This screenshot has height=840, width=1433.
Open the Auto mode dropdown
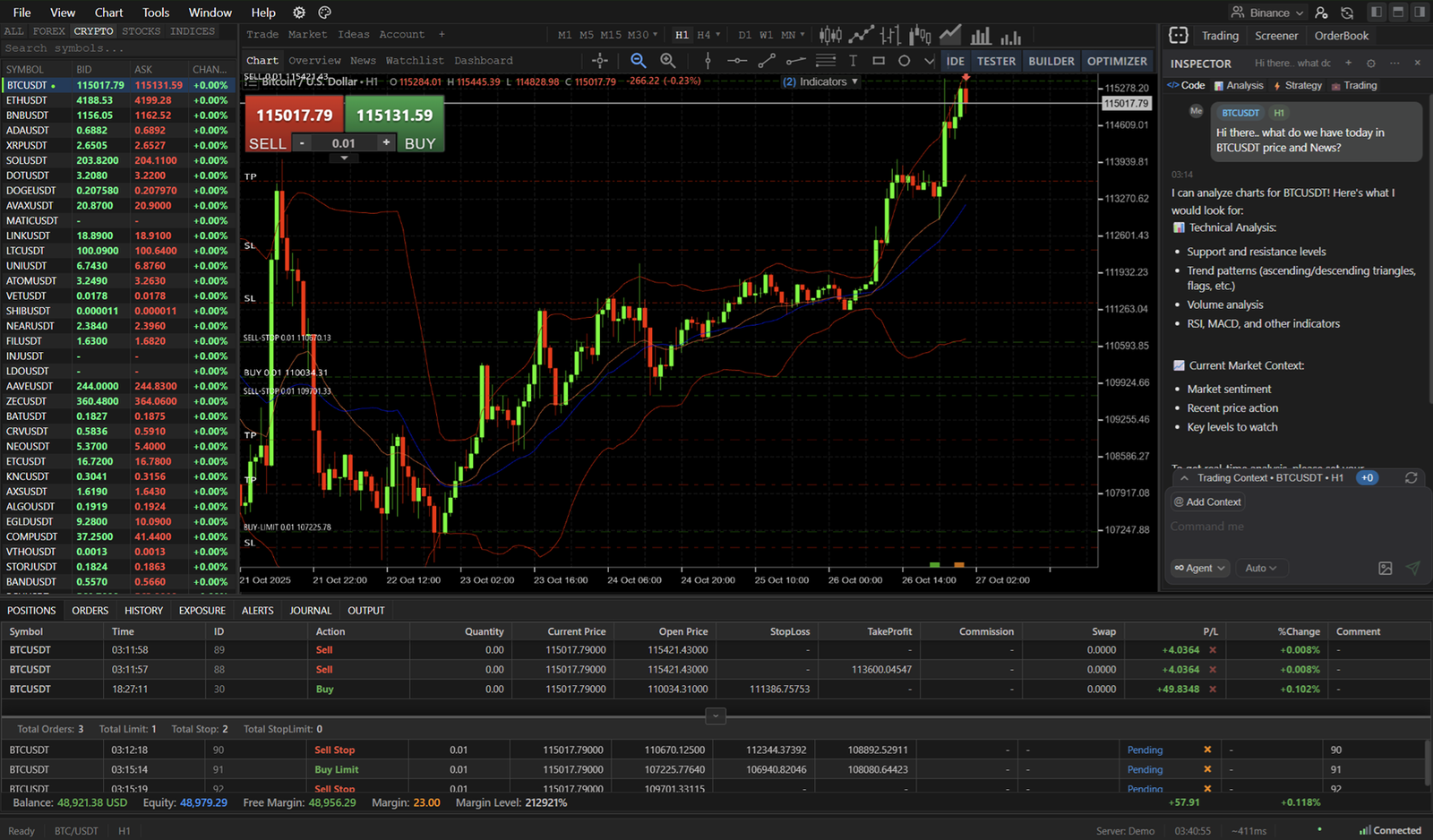coord(1261,567)
